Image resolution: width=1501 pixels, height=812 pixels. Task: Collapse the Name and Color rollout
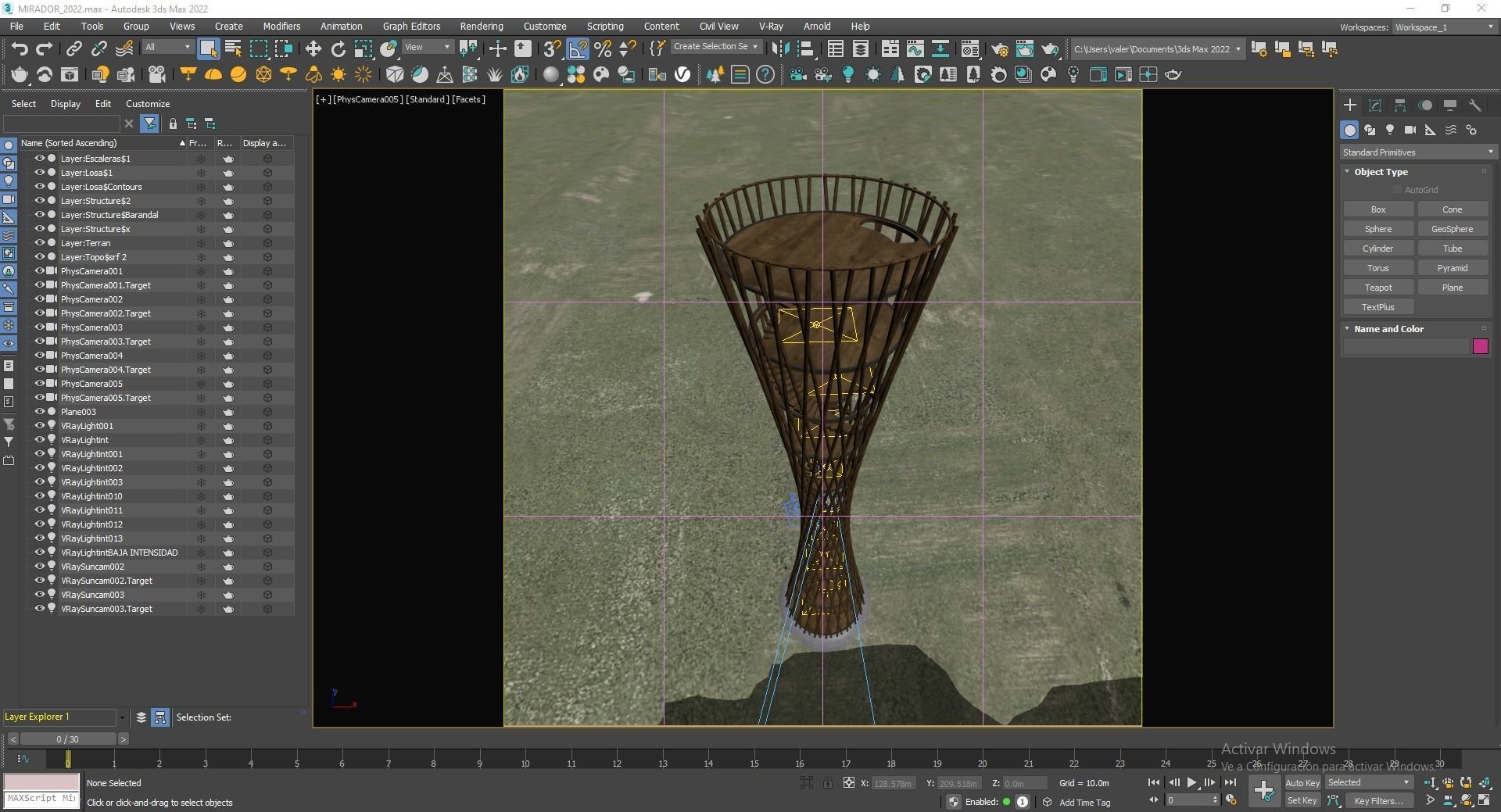point(1388,329)
